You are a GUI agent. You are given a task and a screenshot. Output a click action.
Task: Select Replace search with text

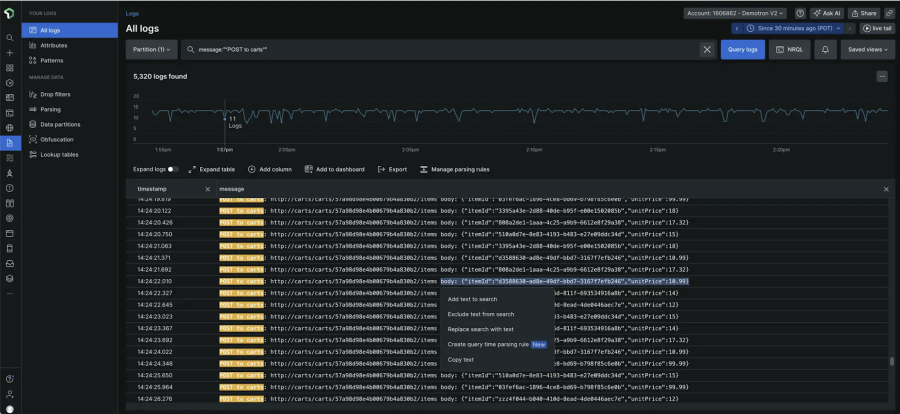point(480,330)
